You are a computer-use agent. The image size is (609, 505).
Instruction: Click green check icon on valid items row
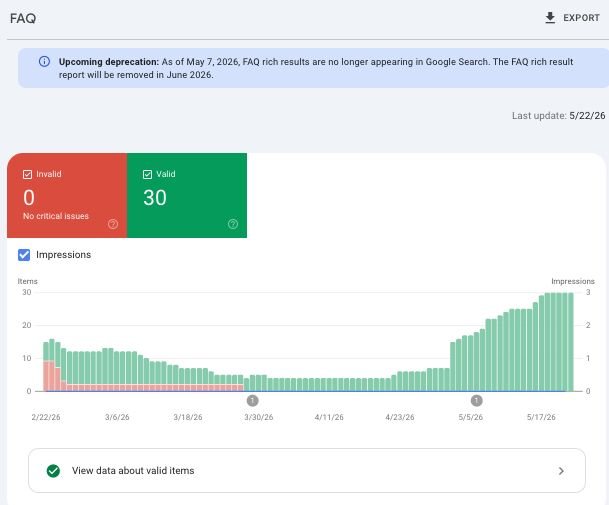[x=53, y=471]
